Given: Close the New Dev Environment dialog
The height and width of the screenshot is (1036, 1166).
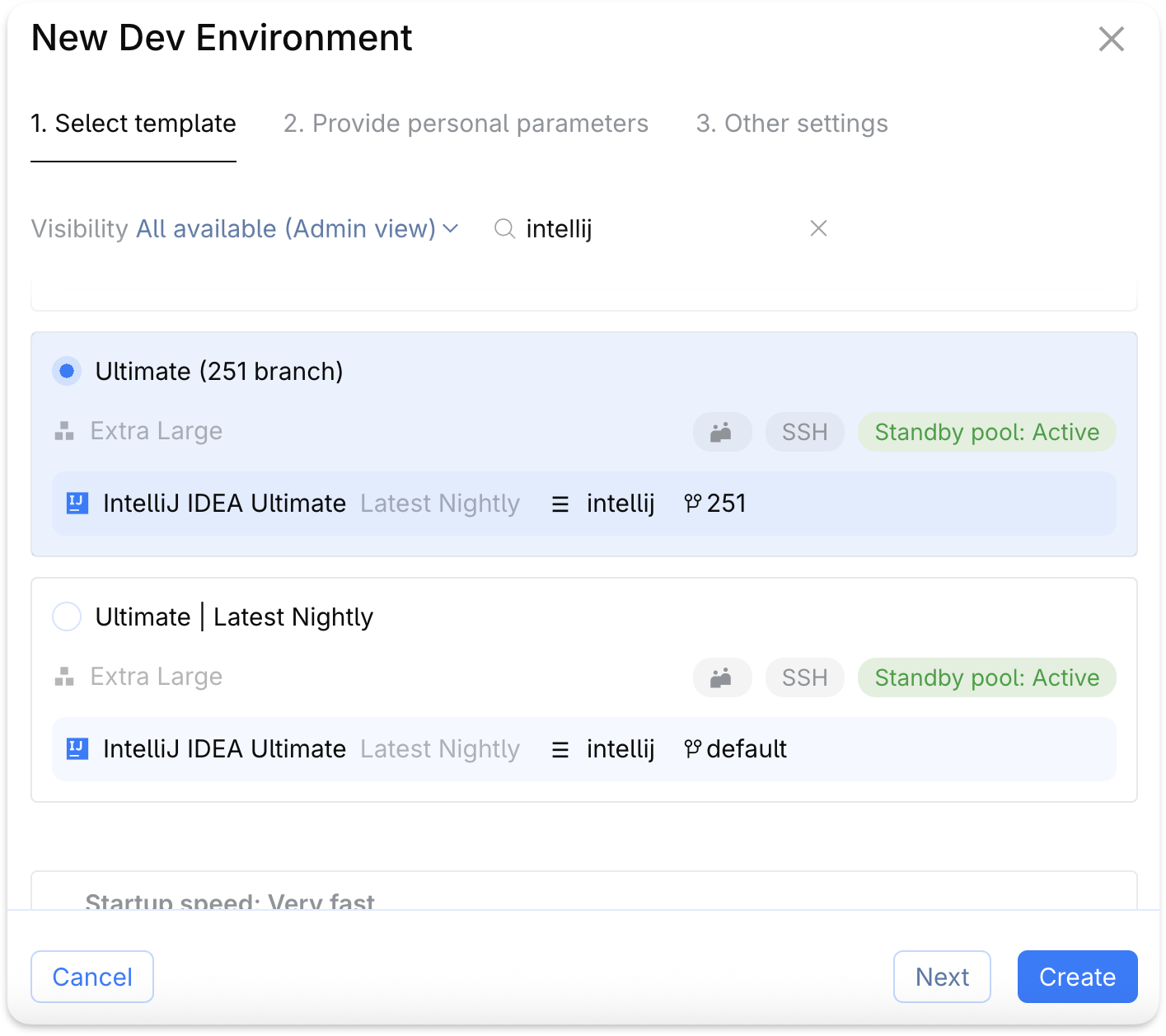Looking at the screenshot, I should 1111,39.
